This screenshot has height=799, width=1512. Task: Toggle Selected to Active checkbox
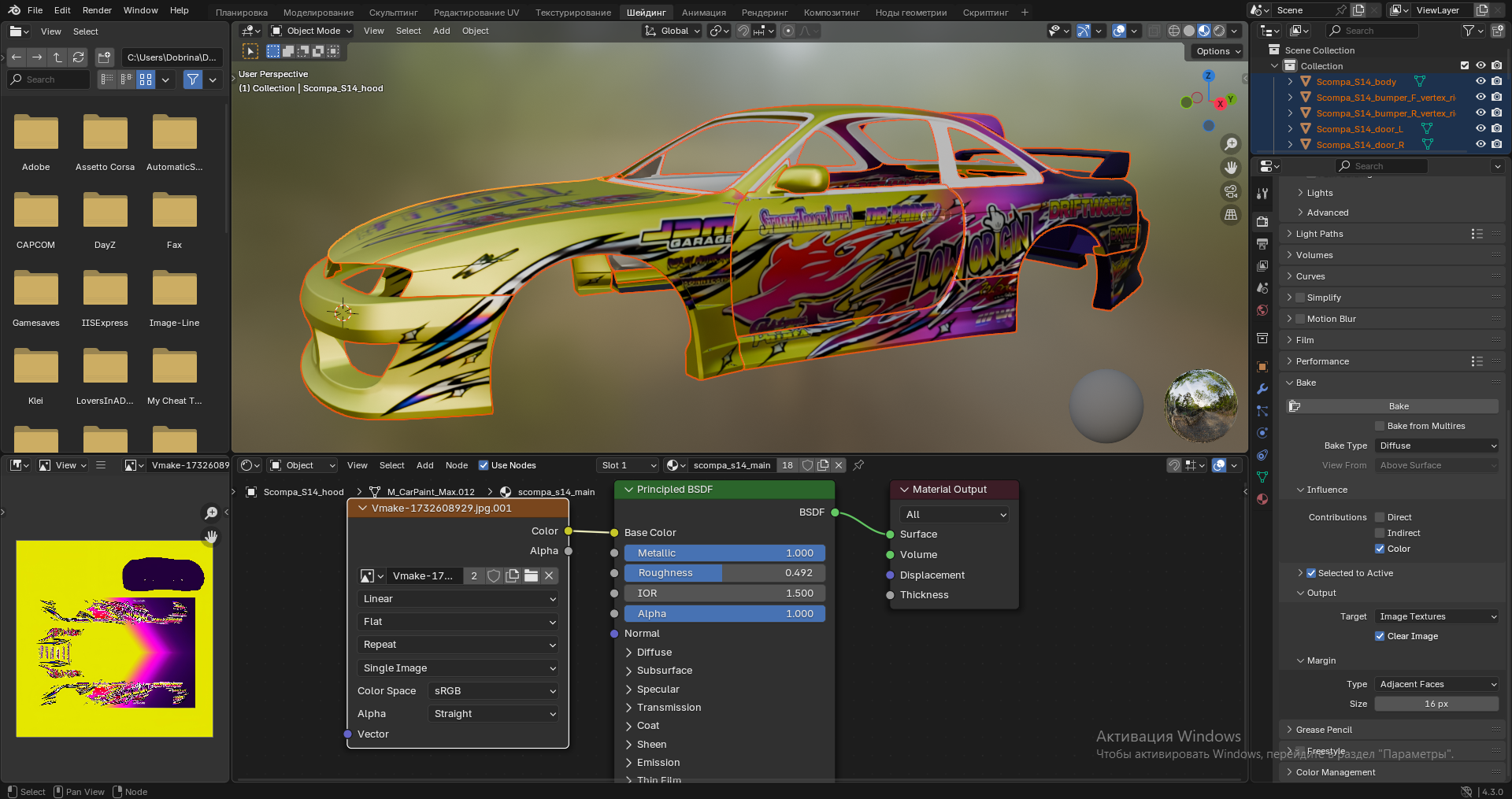pos(1311,573)
